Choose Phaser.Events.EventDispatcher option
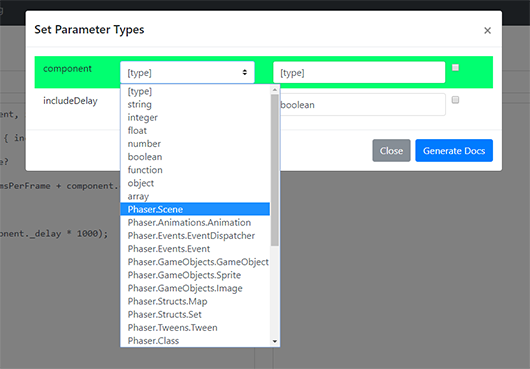The width and height of the screenshot is (530, 369). point(195,236)
